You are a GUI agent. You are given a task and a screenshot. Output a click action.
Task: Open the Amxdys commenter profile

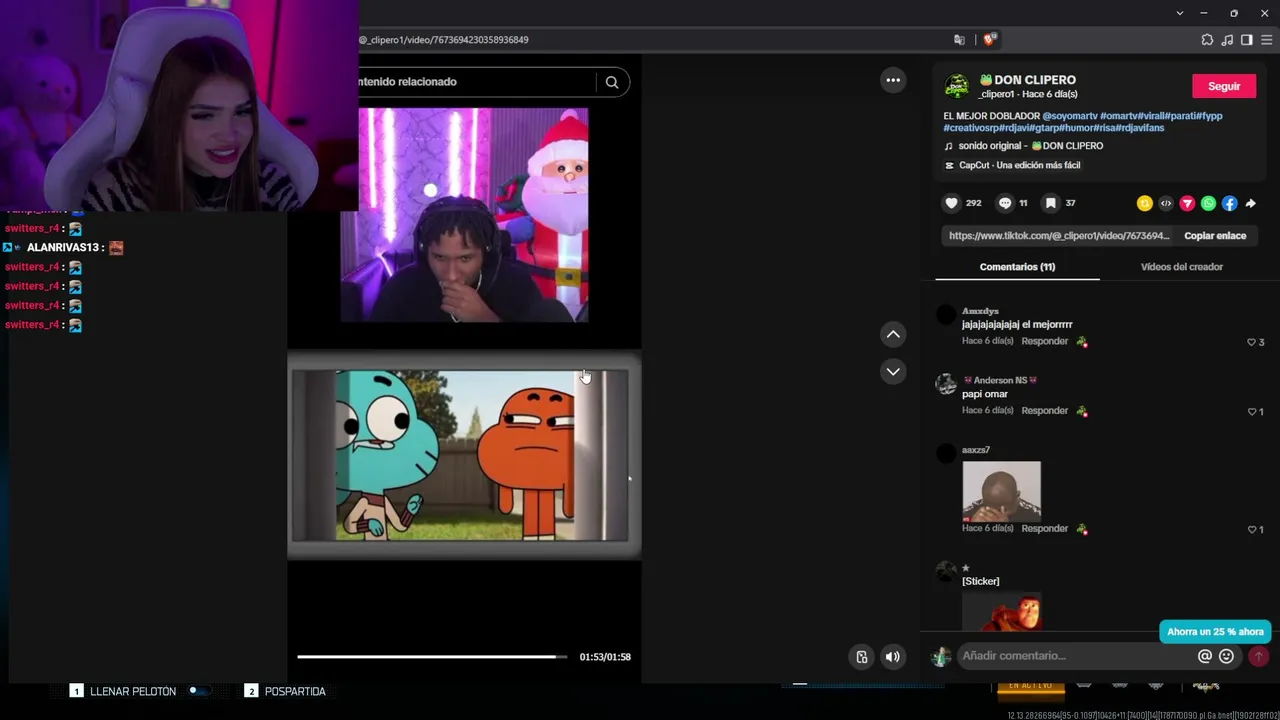(980, 311)
